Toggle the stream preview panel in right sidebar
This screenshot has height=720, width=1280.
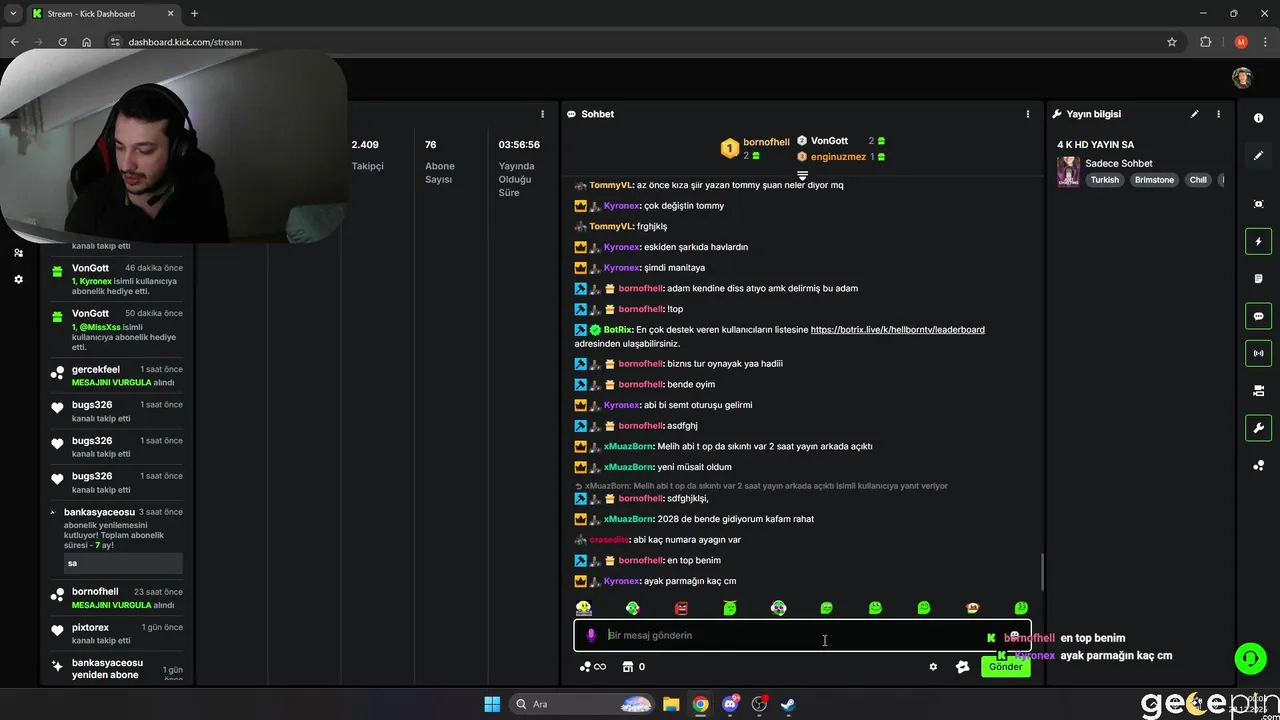point(1258,204)
